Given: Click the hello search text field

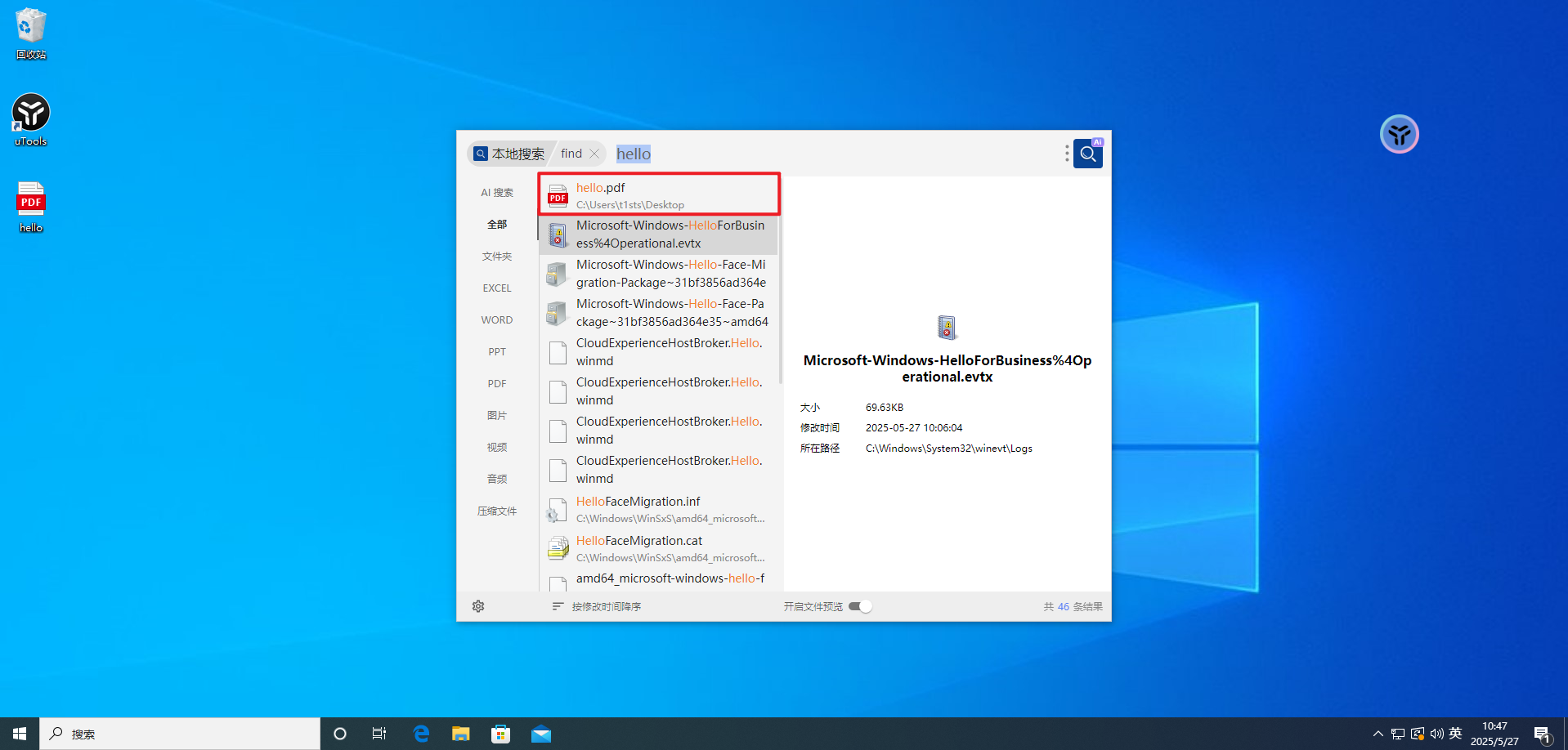Looking at the screenshot, I should [x=834, y=154].
